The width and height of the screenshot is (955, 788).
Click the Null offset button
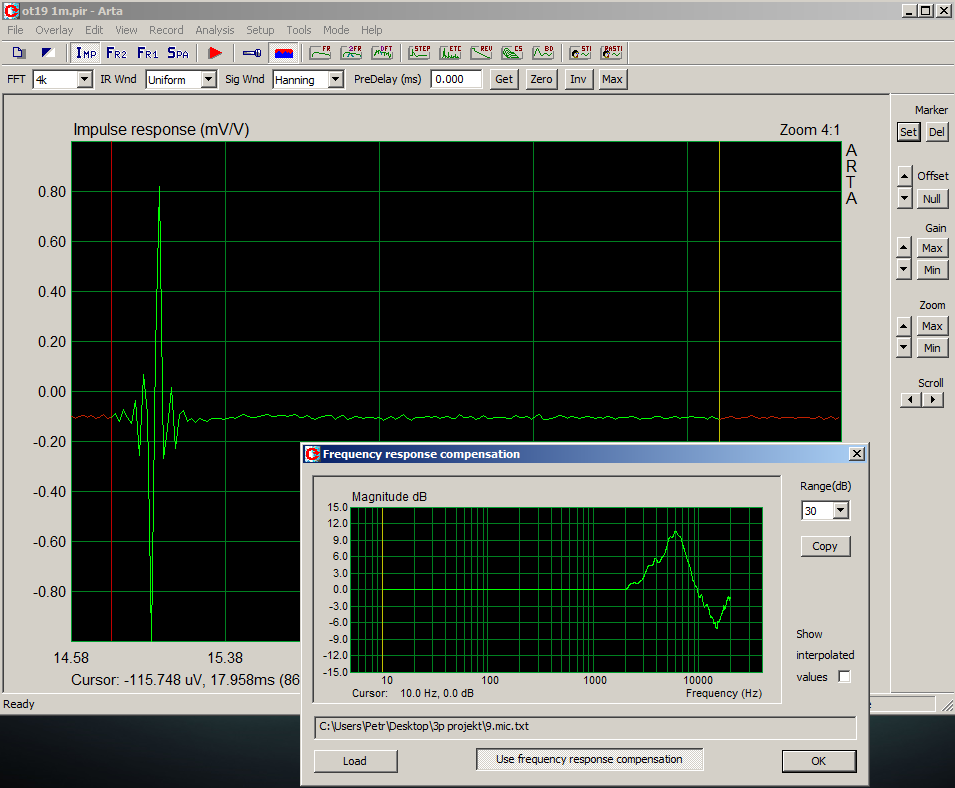(x=932, y=199)
